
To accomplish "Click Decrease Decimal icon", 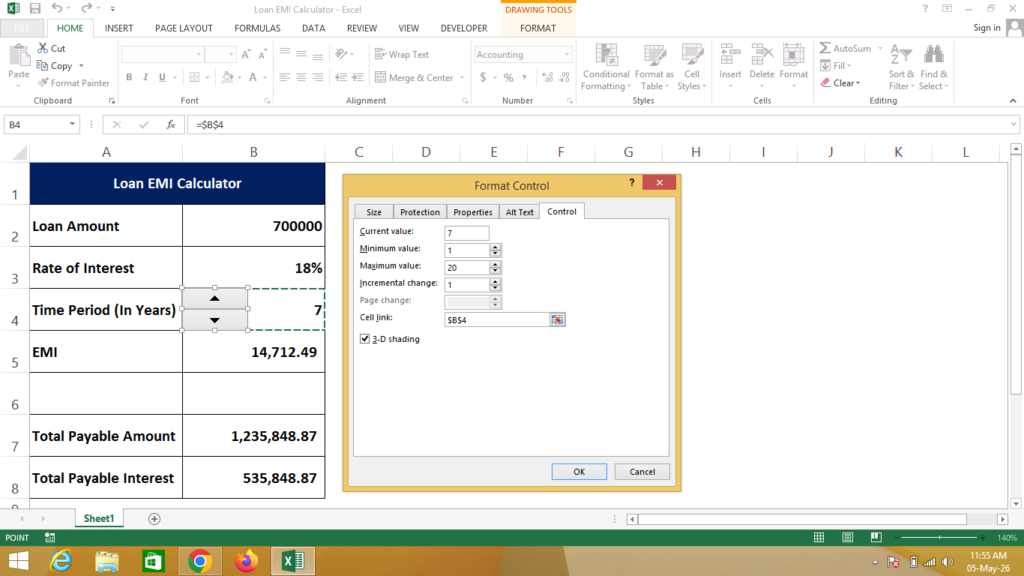I will point(565,77).
